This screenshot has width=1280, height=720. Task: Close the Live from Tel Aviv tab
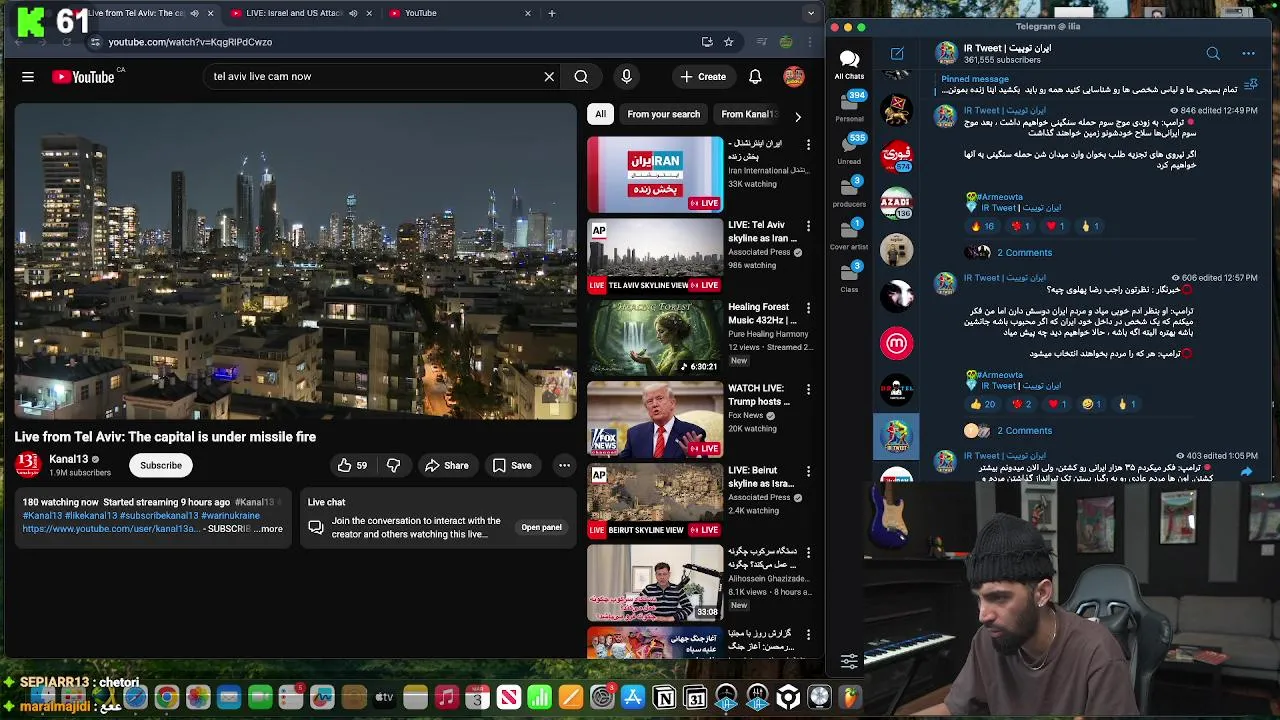click(211, 13)
